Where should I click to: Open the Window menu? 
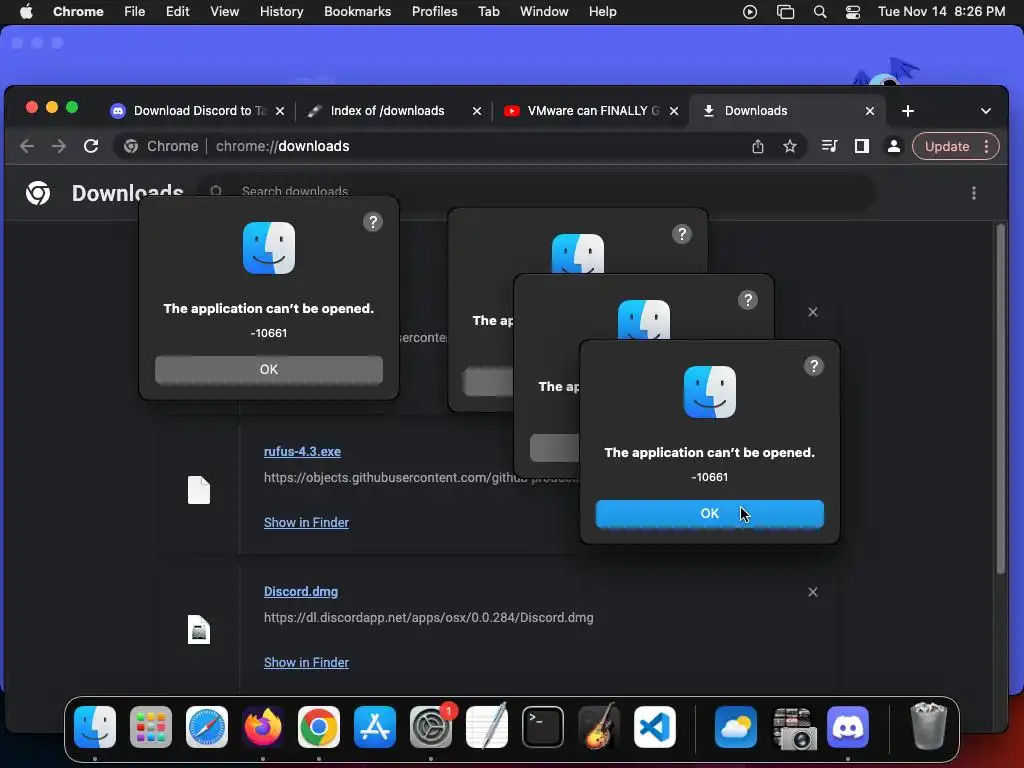544,12
